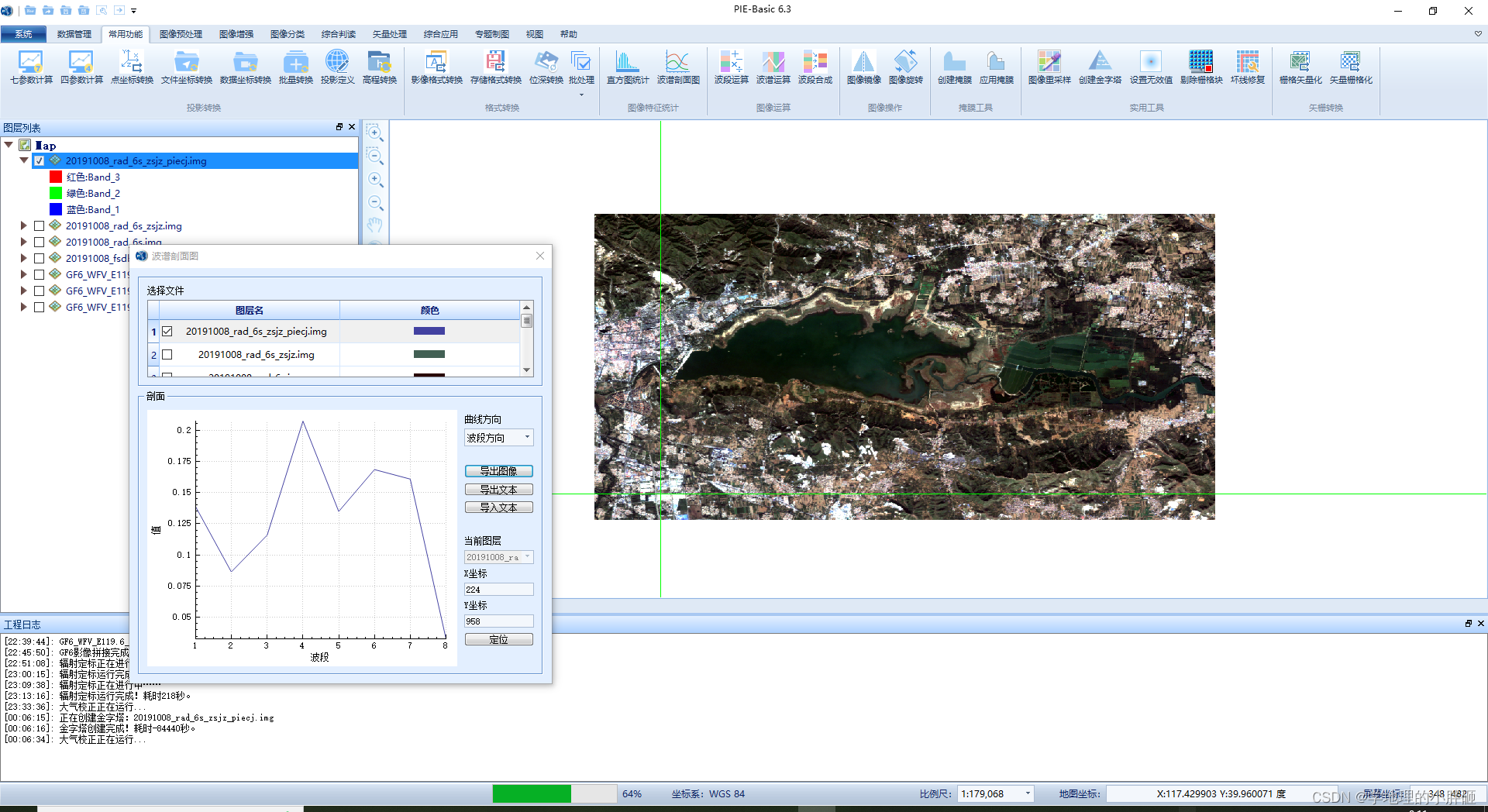Expand the 20191008_rad_6s.img layer node

pyautogui.click(x=24, y=242)
